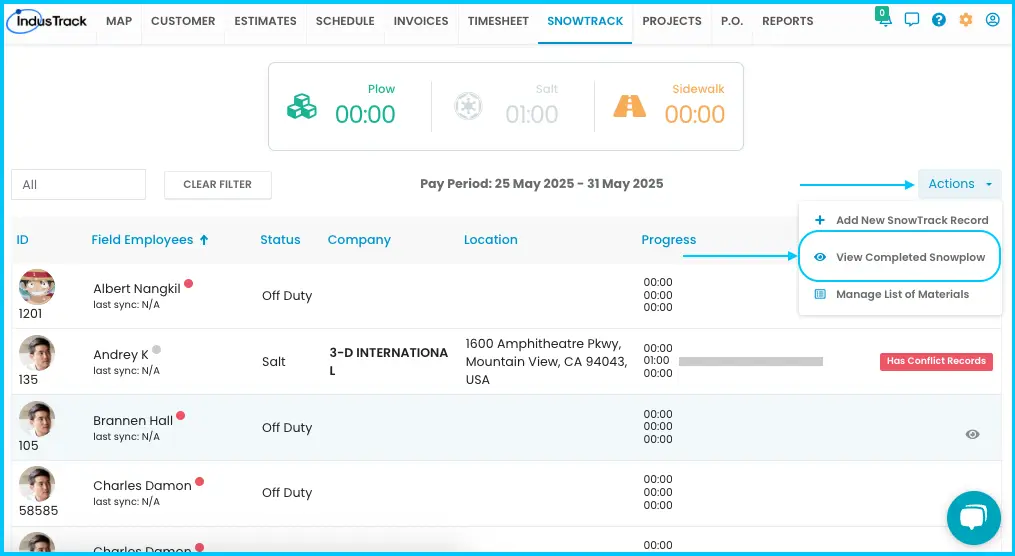Choose Add New SnowTrack Record
Viewport: 1015px width, 556px height.
click(x=900, y=220)
